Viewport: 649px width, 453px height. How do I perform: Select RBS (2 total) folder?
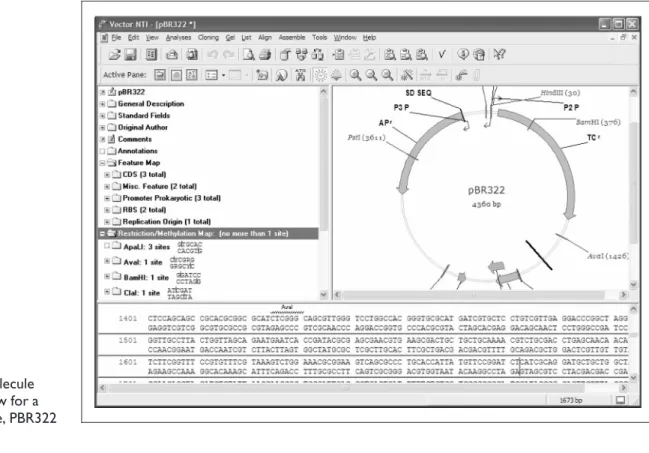click(x=144, y=210)
